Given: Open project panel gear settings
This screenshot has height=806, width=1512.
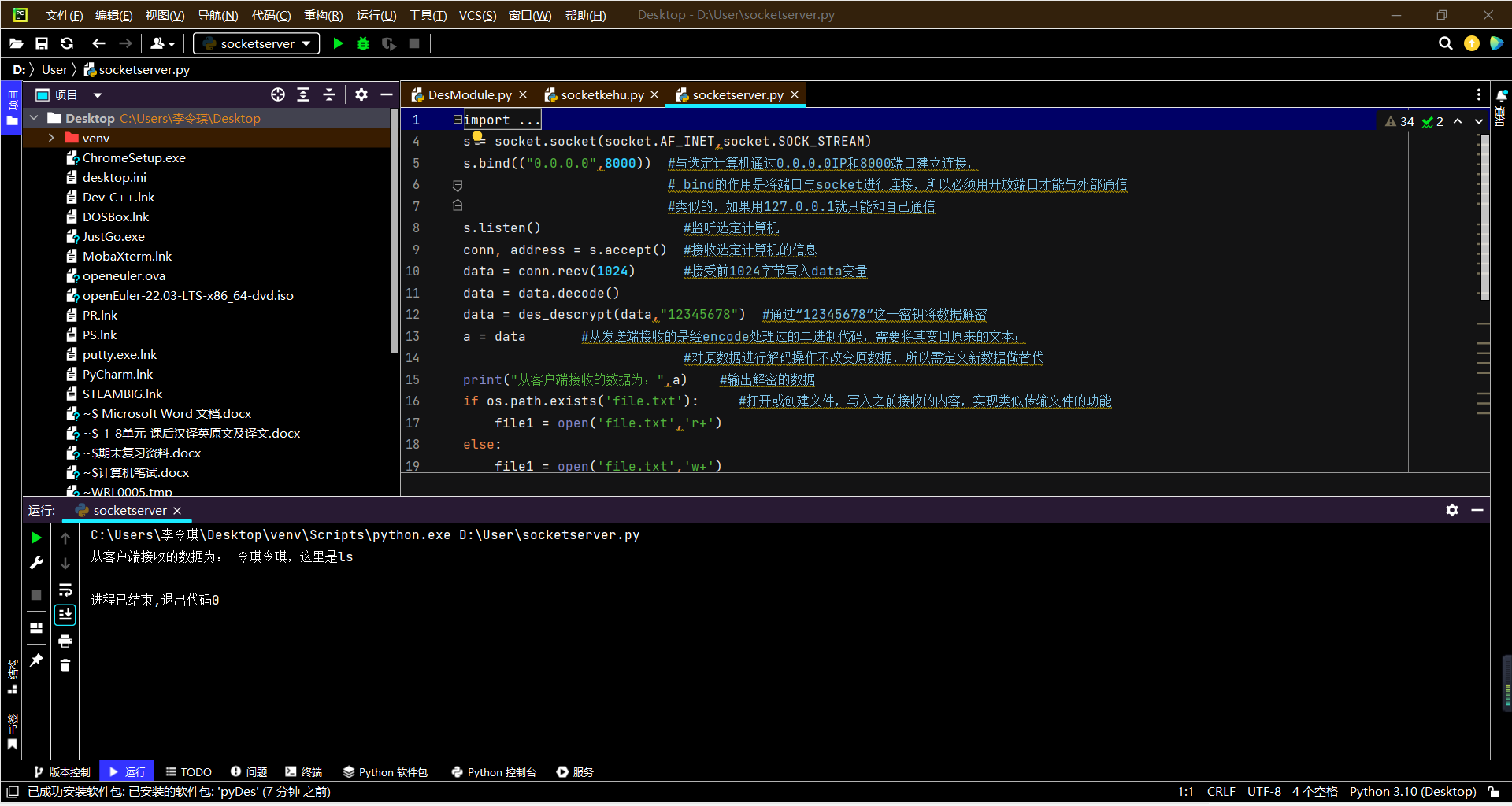Looking at the screenshot, I should [x=361, y=94].
